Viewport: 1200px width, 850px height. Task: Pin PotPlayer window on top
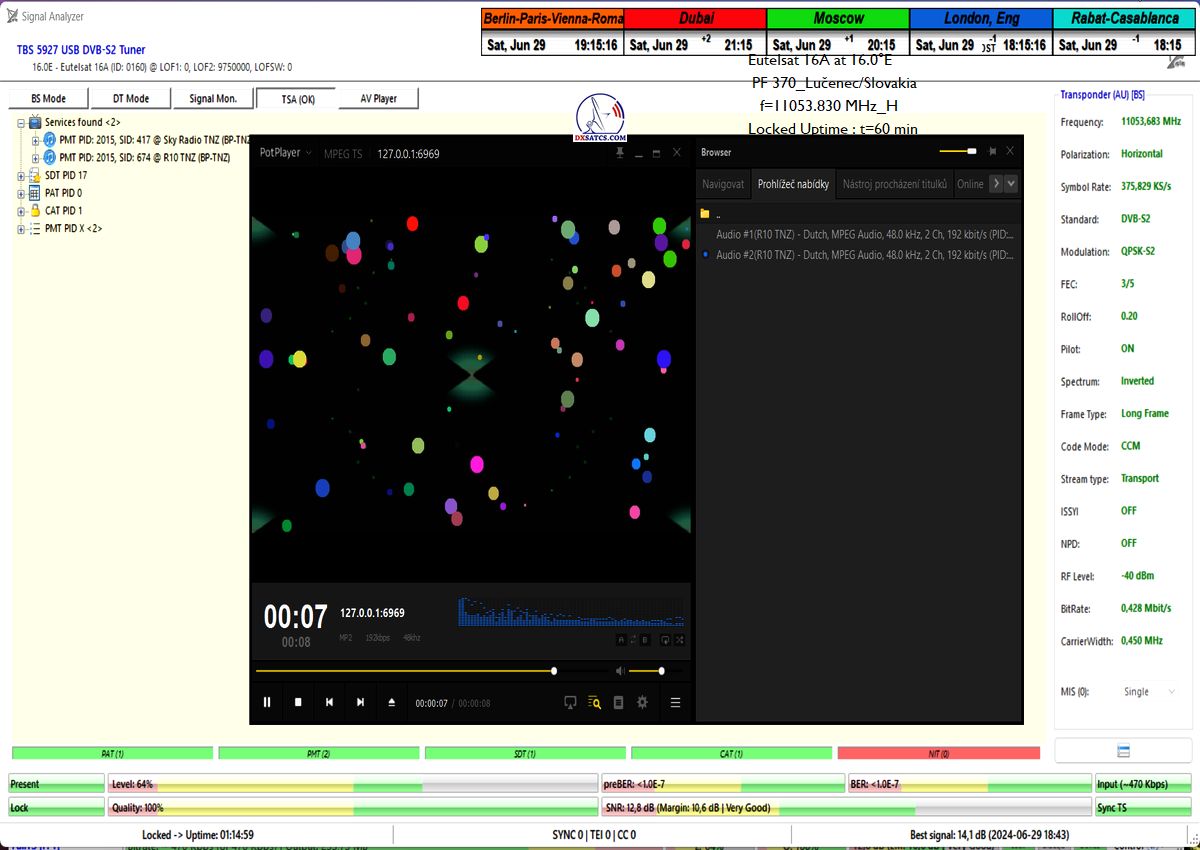pyautogui.click(x=621, y=153)
